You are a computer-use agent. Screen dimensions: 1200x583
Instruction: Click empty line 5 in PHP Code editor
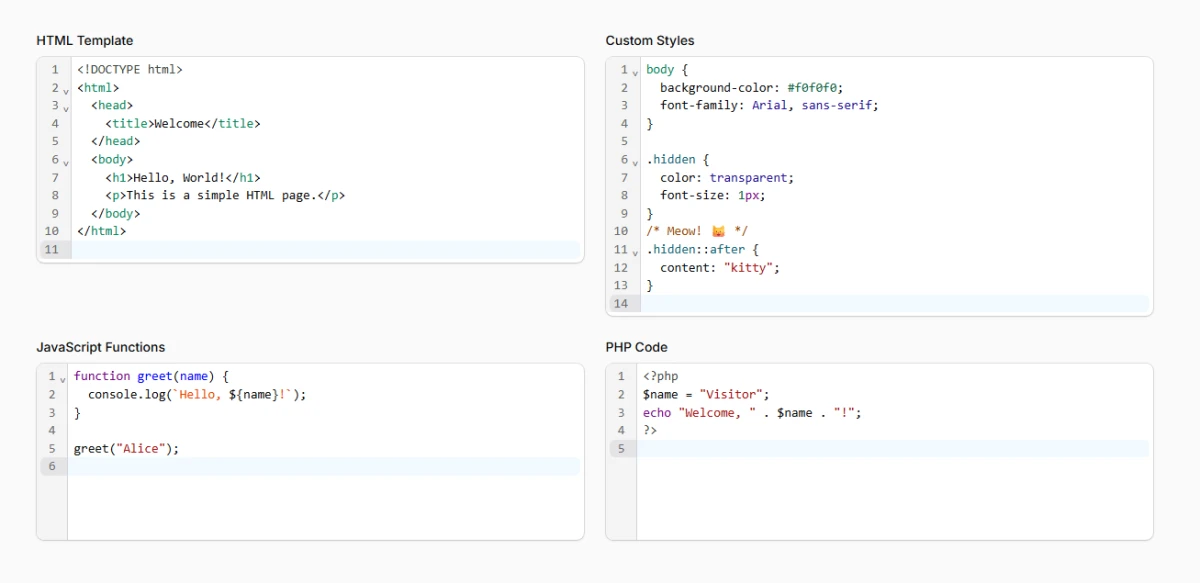click(893, 448)
